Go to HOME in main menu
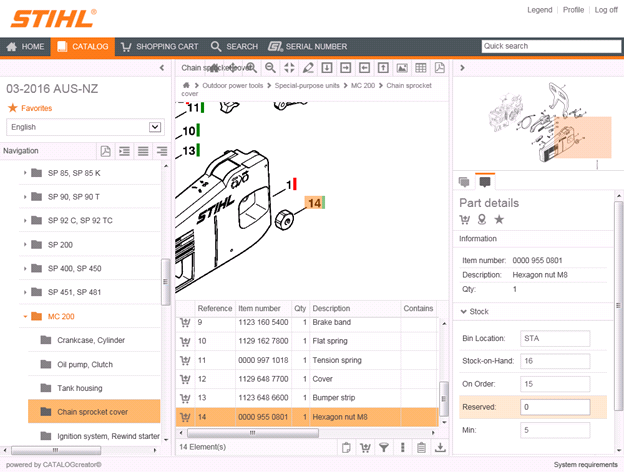 click(x=25, y=47)
